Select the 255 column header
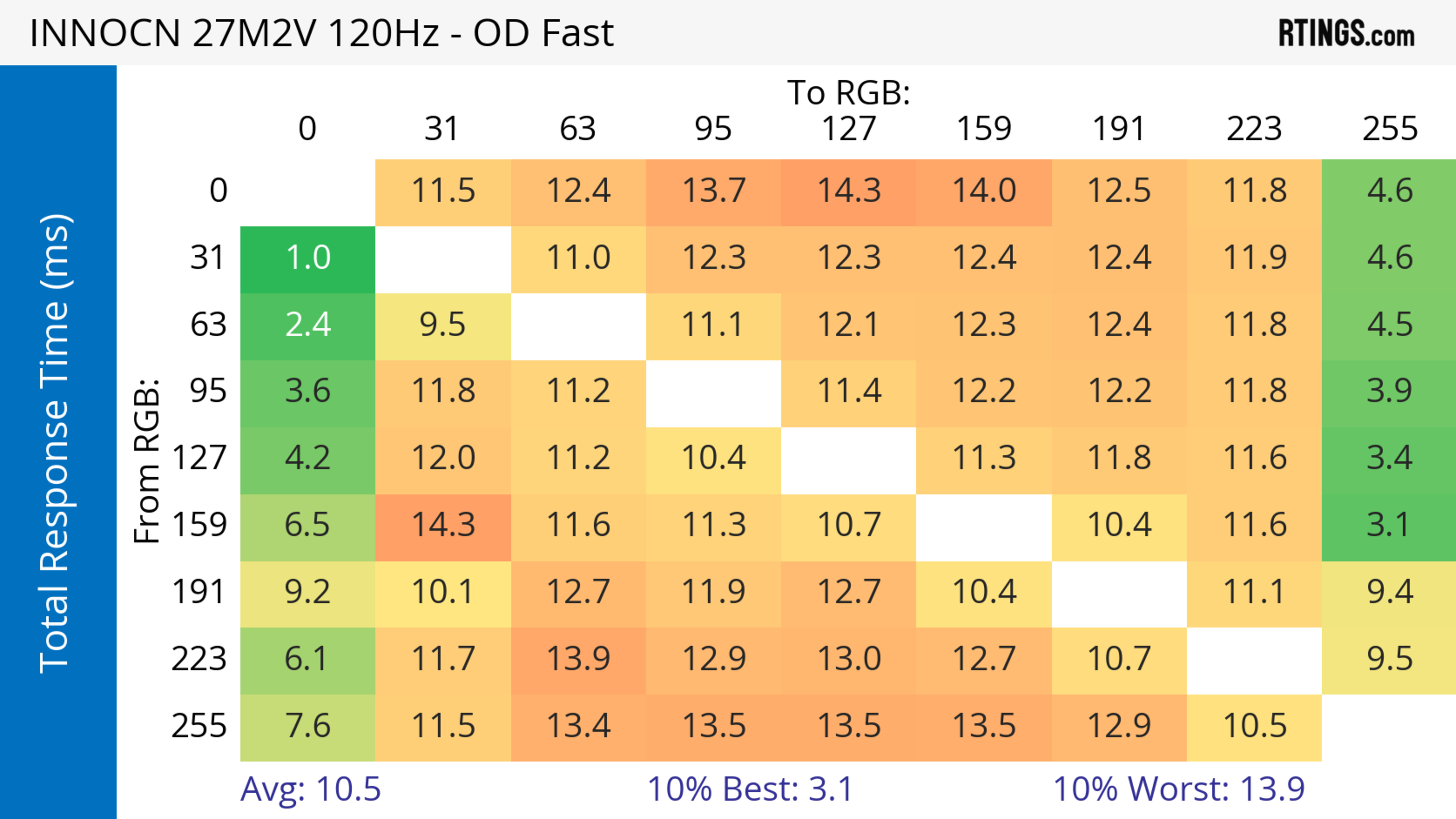 1389,129
